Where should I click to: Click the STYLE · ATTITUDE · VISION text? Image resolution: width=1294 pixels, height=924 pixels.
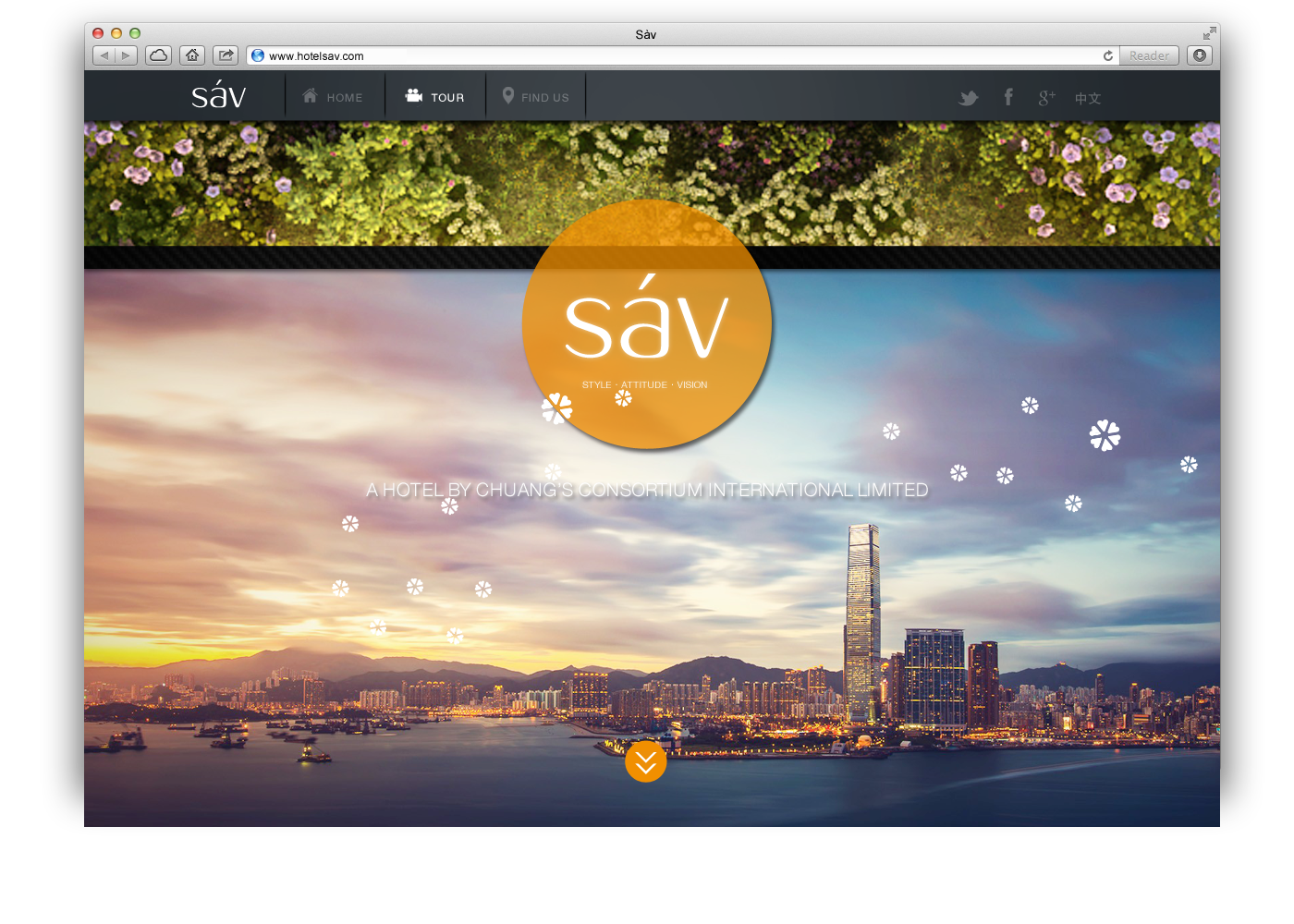pyautogui.click(x=645, y=385)
